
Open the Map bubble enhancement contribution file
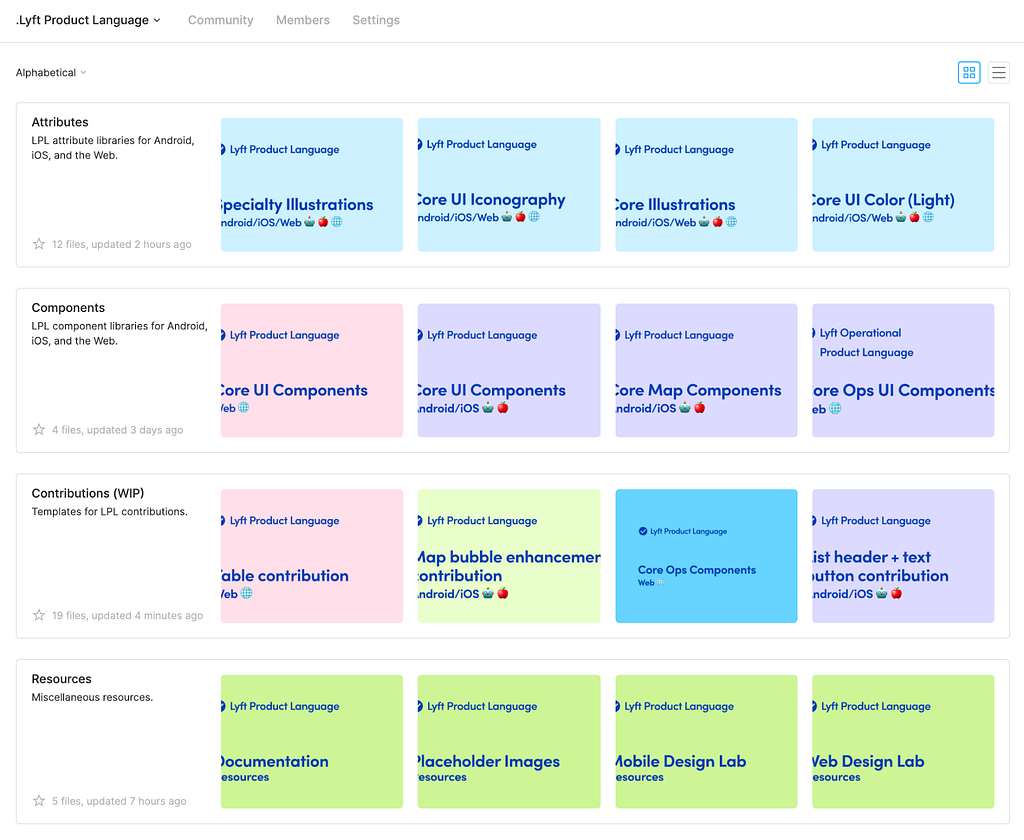[509, 556]
